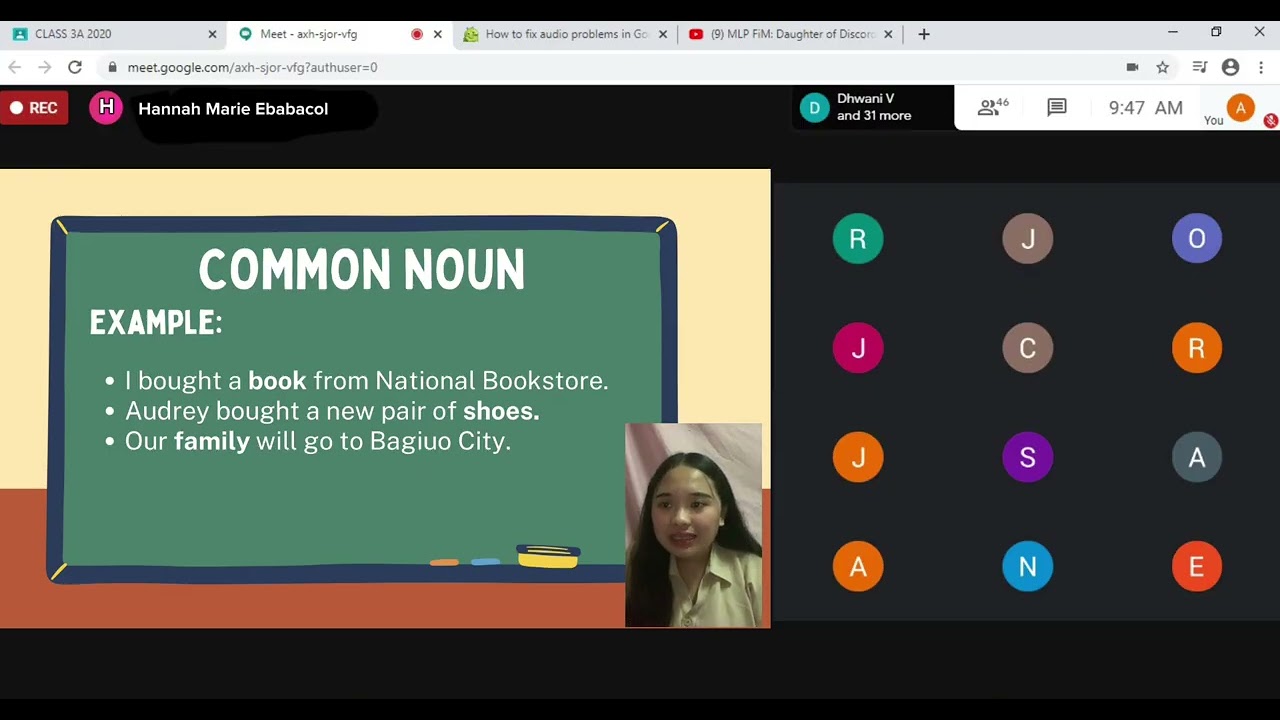Click the green D avatar beside Dhwani V

point(814,107)
